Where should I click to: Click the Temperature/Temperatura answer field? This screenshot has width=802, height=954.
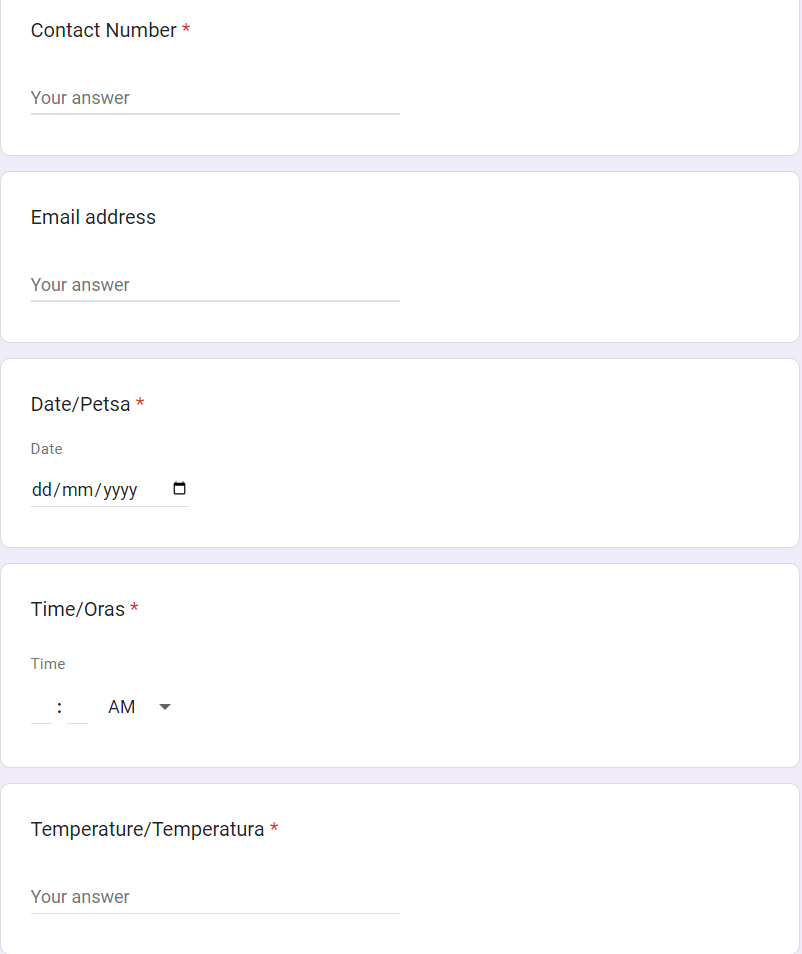point(214,897)
